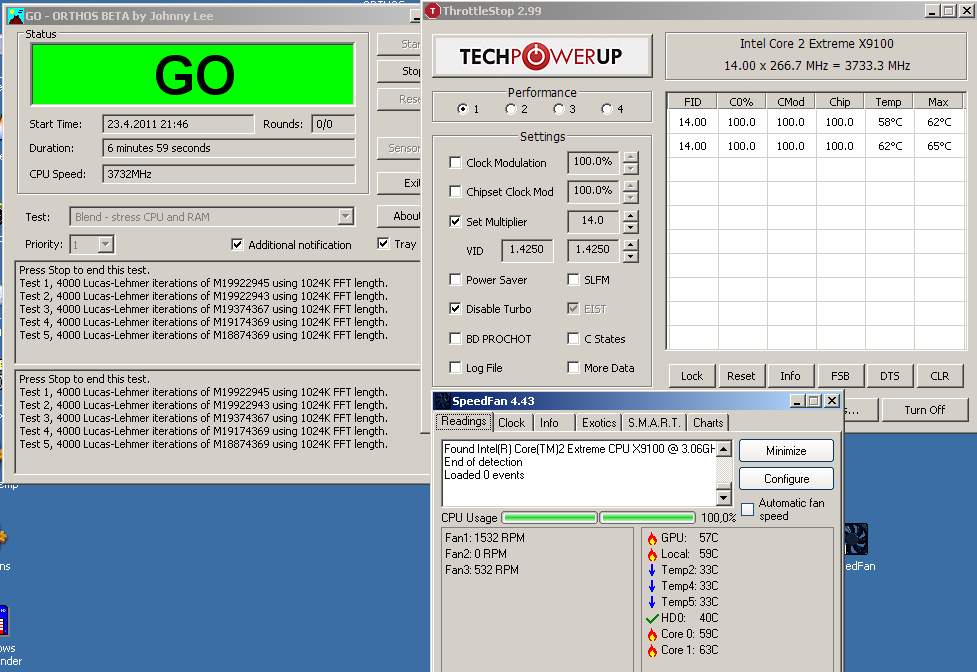Toggle Additional notification in ORTHOS
Screen dimensions: 977x672
coord(237,245)
